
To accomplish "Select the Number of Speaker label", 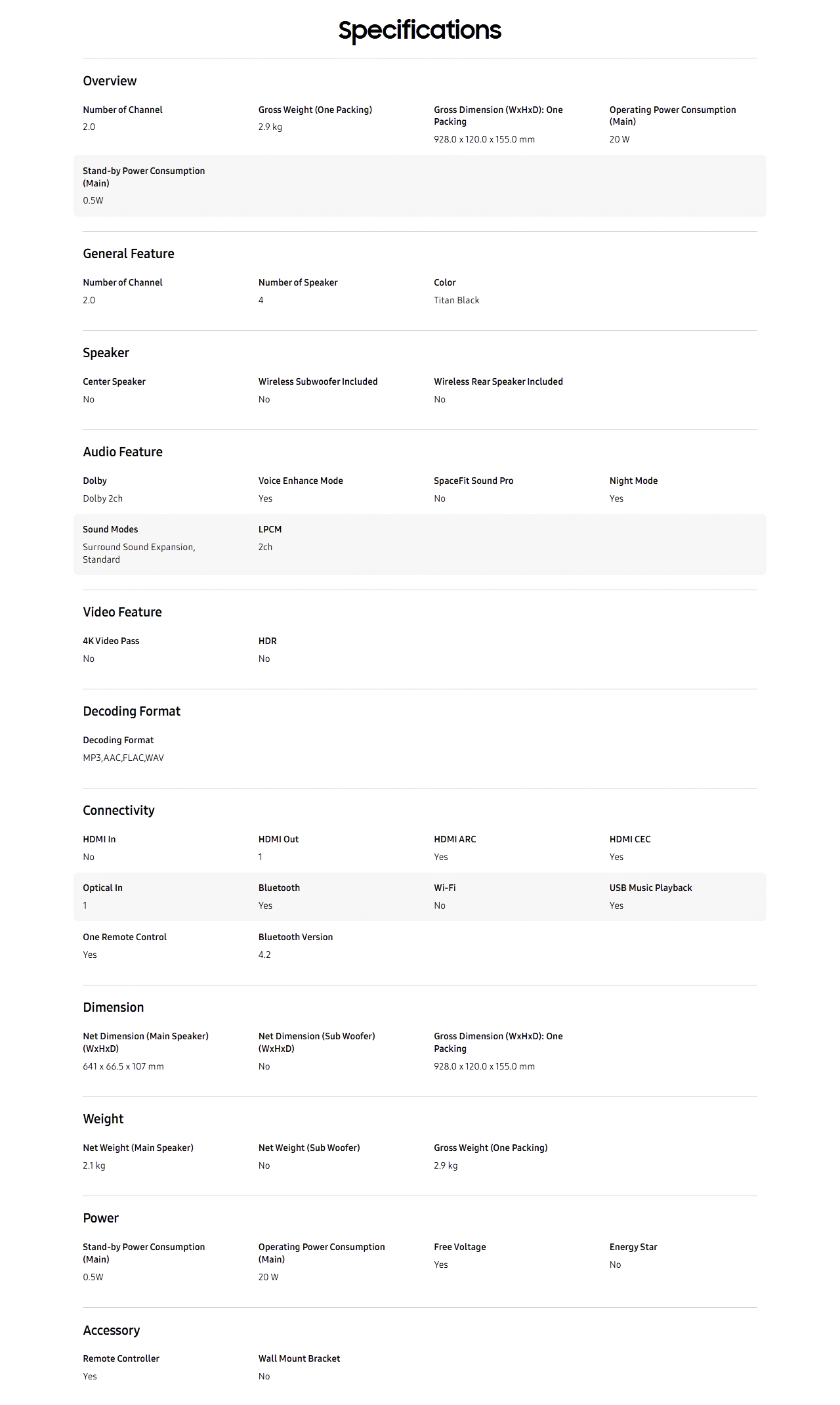I will [298, 282].
